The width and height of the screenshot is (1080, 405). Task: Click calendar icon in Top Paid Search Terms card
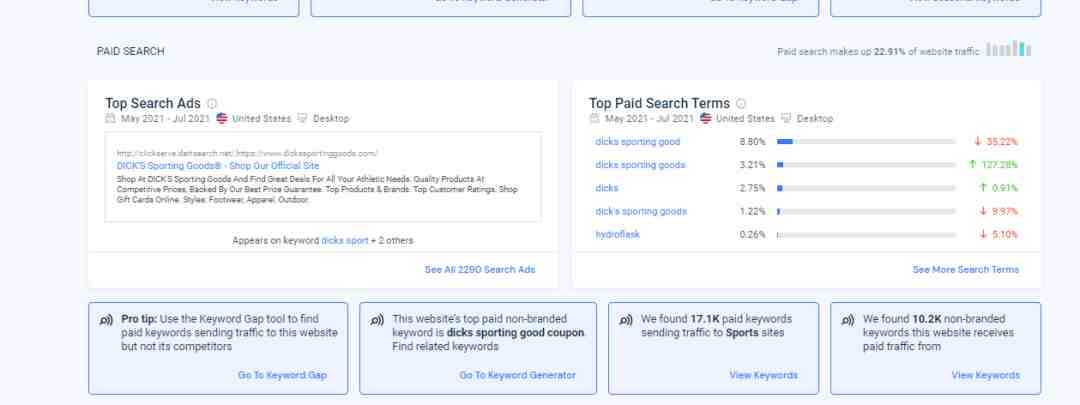coord(594,118)
